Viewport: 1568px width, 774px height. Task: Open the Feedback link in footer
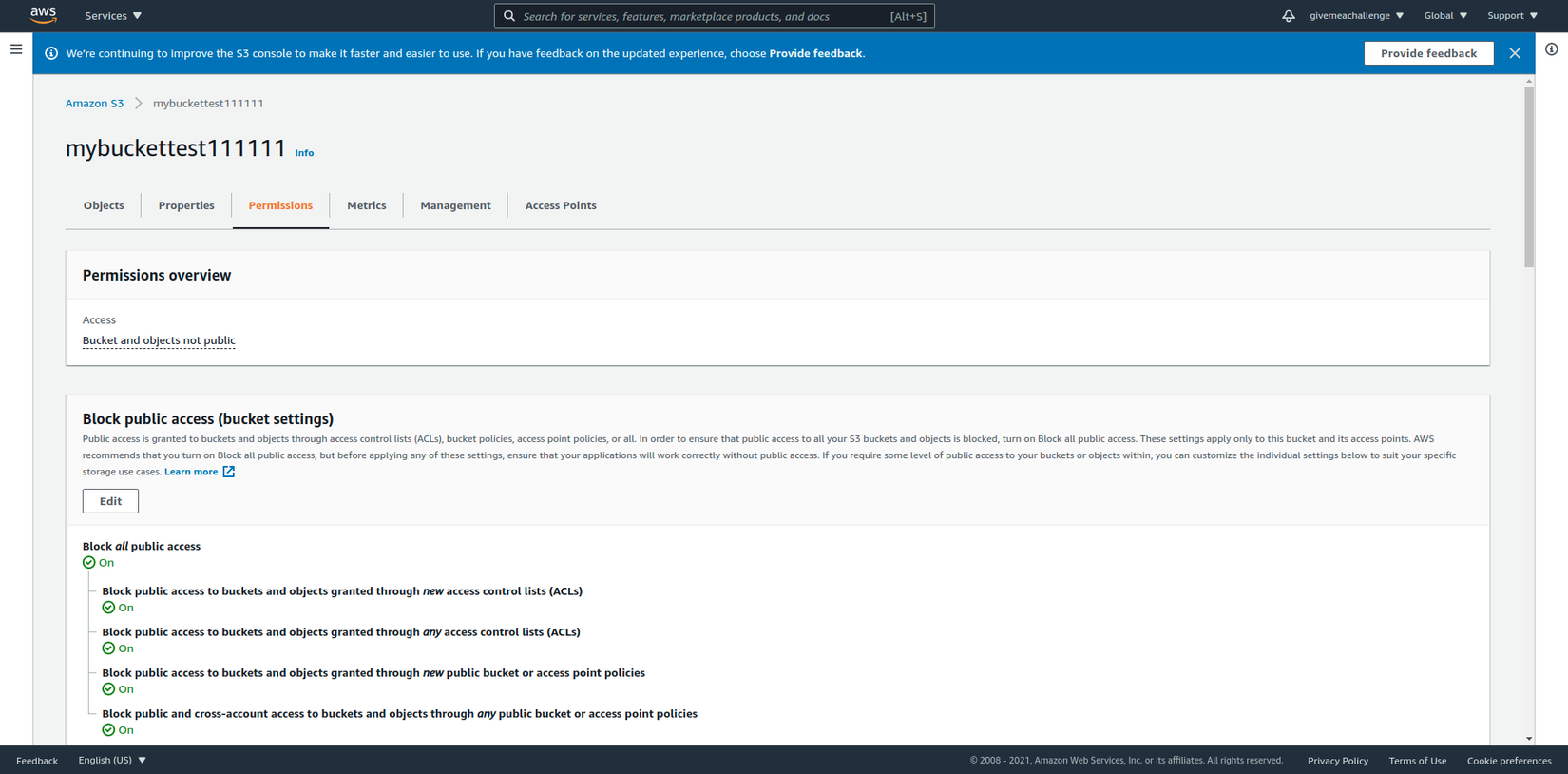coord(37,761)
